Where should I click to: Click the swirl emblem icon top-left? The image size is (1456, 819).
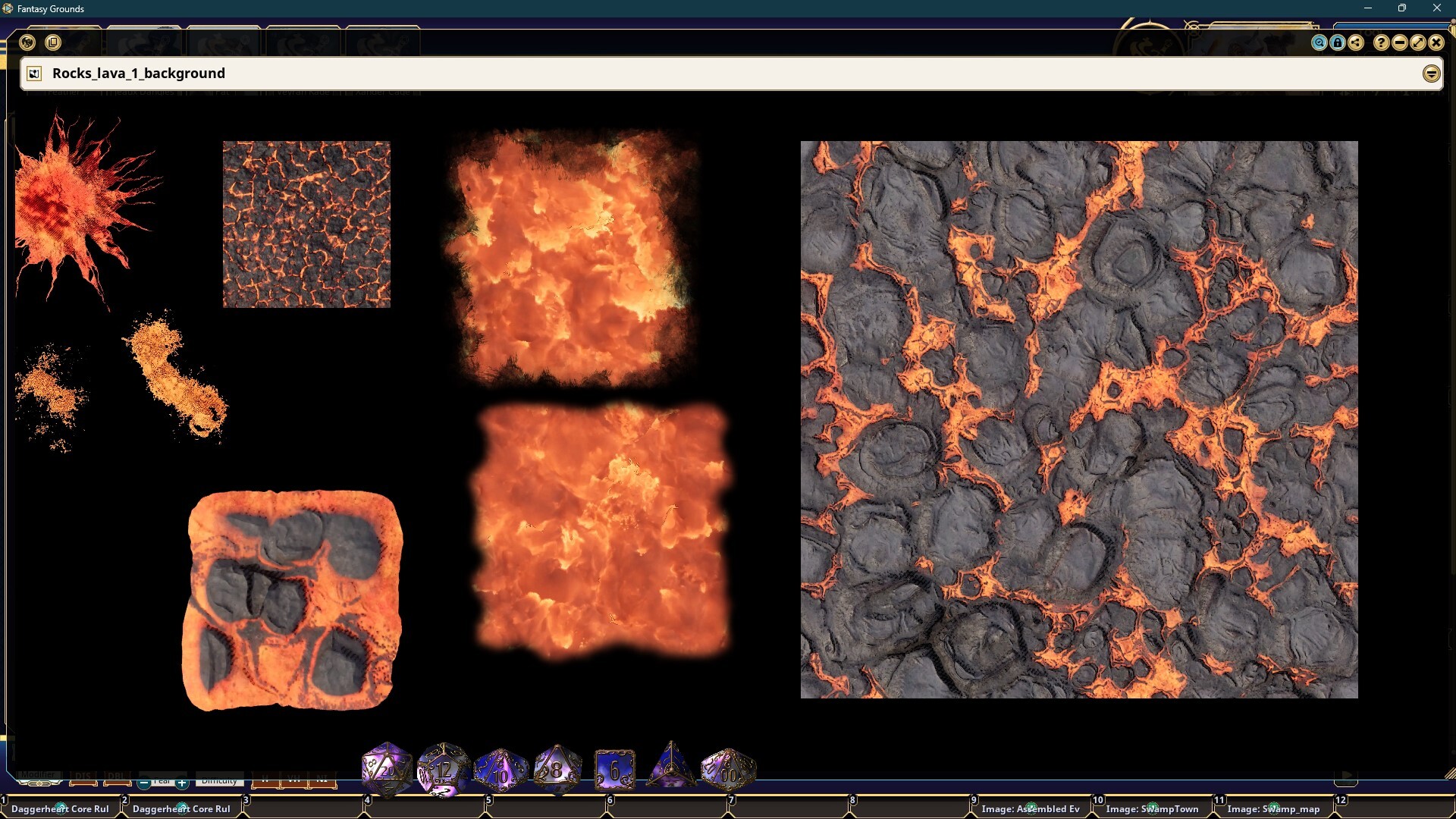(27, 42)
